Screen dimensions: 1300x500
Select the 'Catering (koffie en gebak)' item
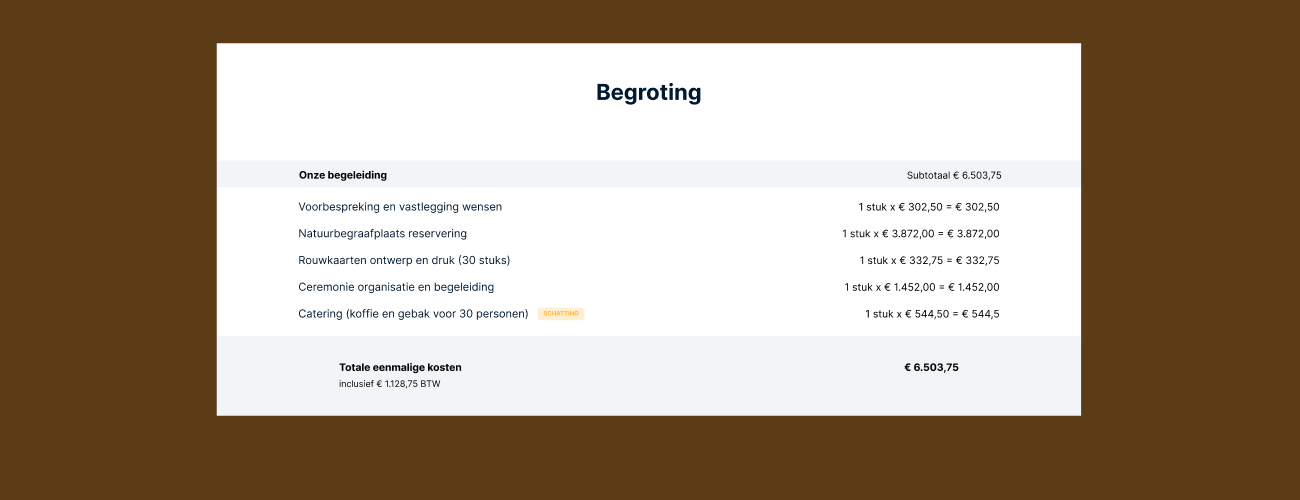pos(413,314)
